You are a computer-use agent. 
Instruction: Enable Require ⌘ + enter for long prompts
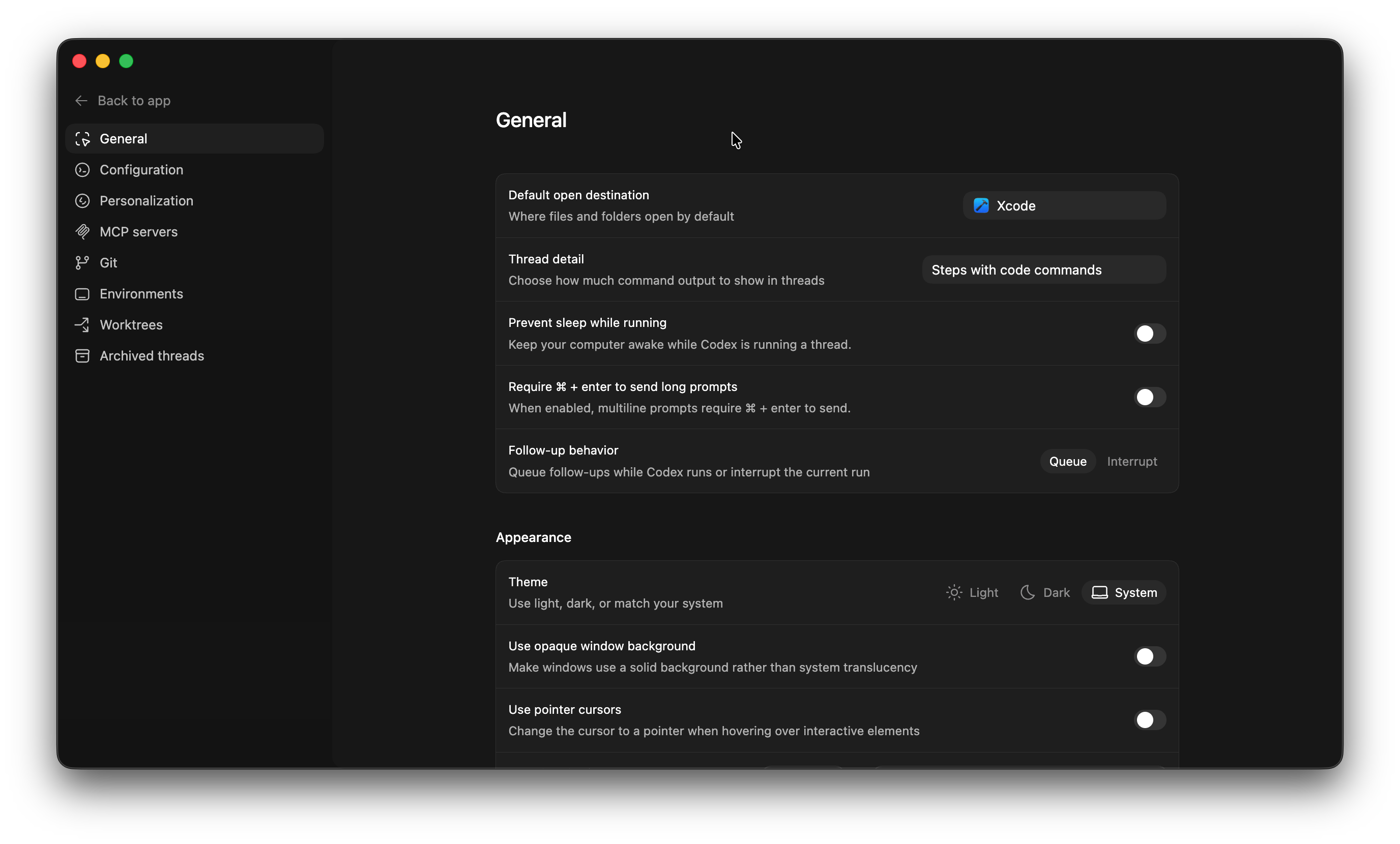[1150, 397]
